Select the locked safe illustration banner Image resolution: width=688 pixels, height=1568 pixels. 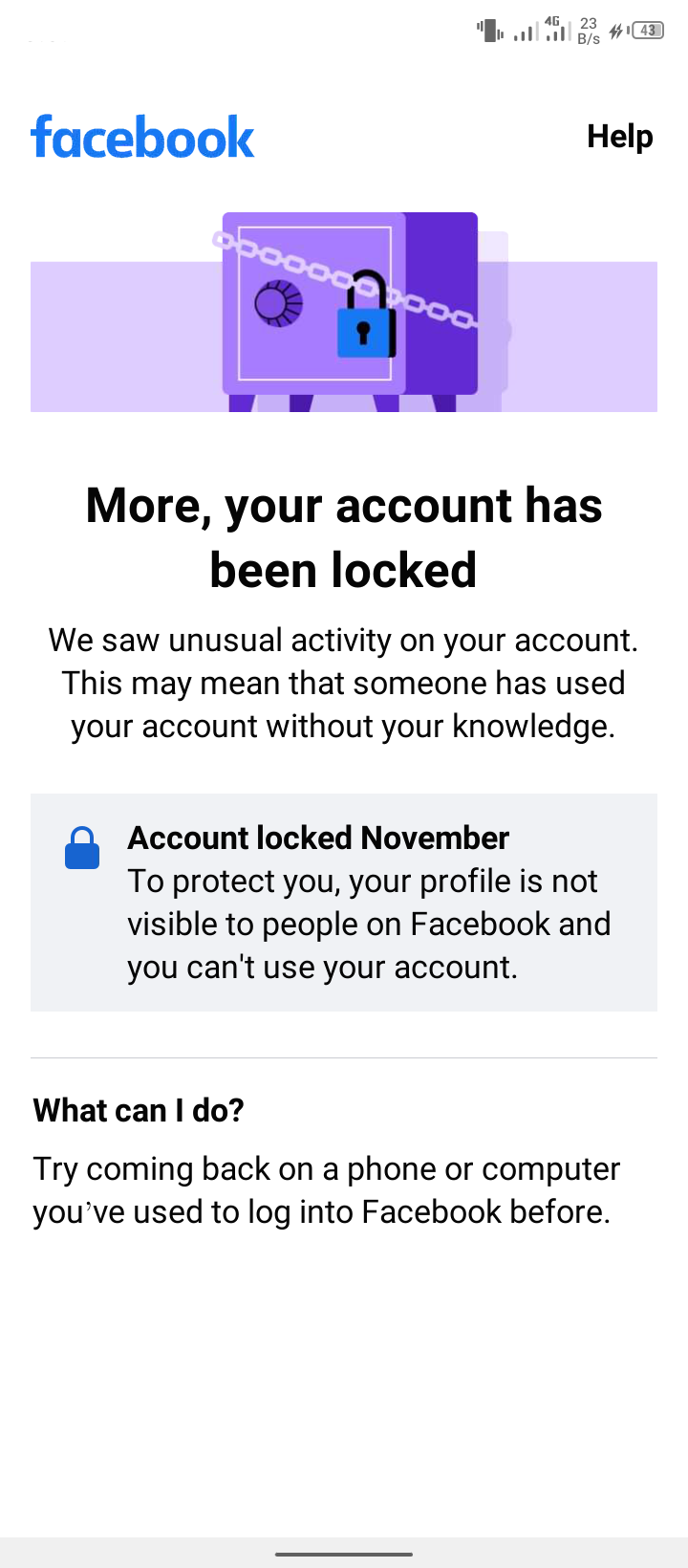(344, 312)
